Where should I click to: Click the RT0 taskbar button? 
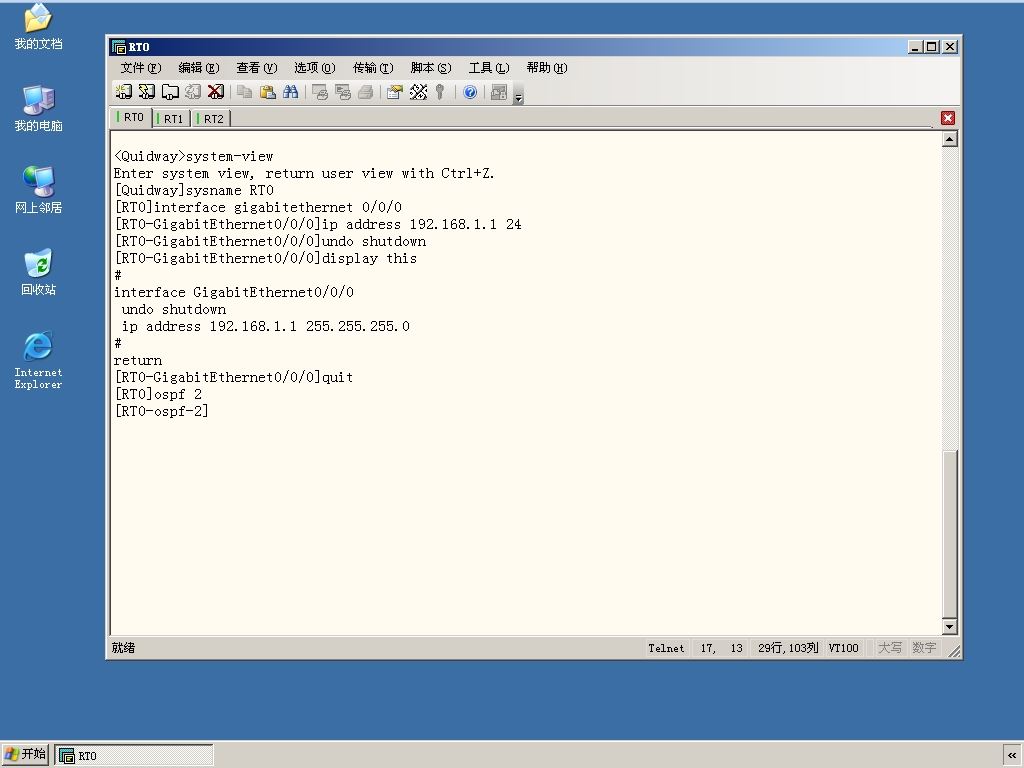[134, 756]
